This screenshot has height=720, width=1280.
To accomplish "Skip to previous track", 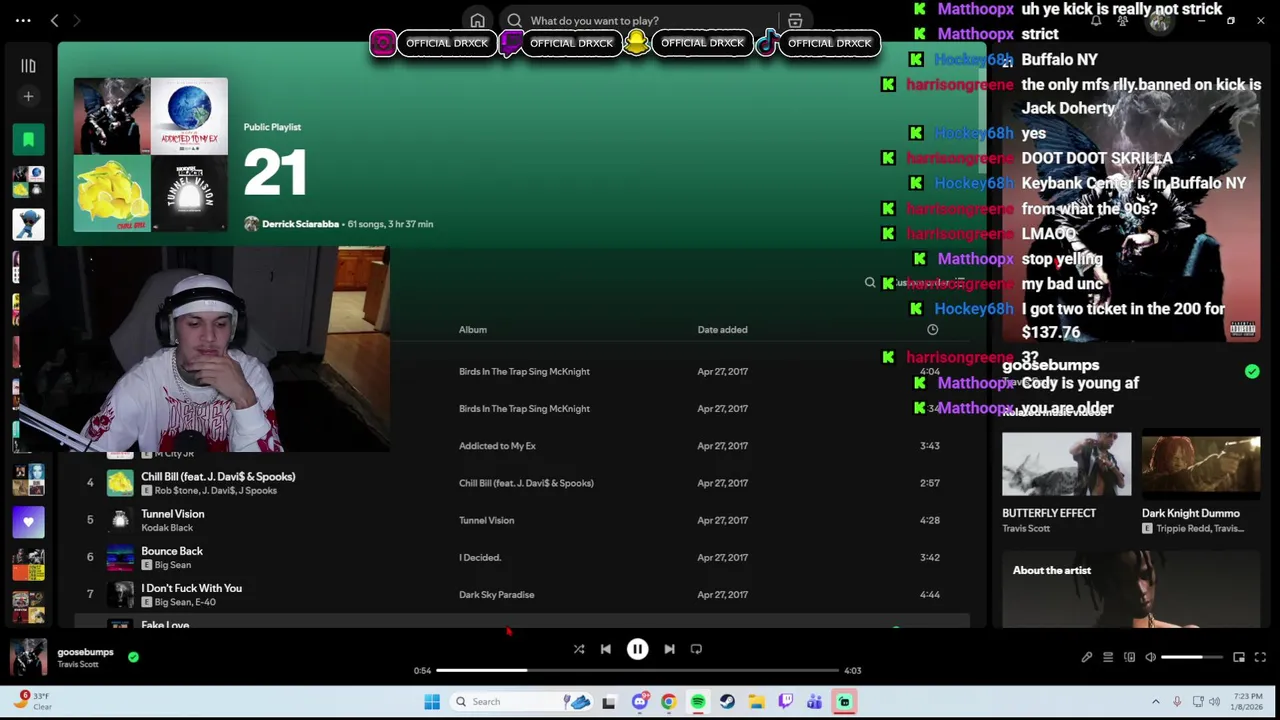I will tap(606, 649).
